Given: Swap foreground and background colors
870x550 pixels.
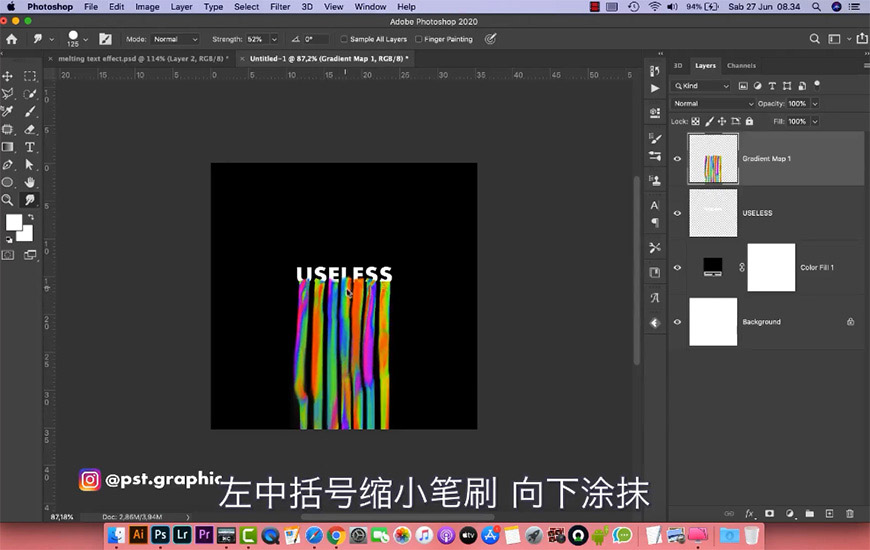Looking at the screenshot, I should coord(31,216).
